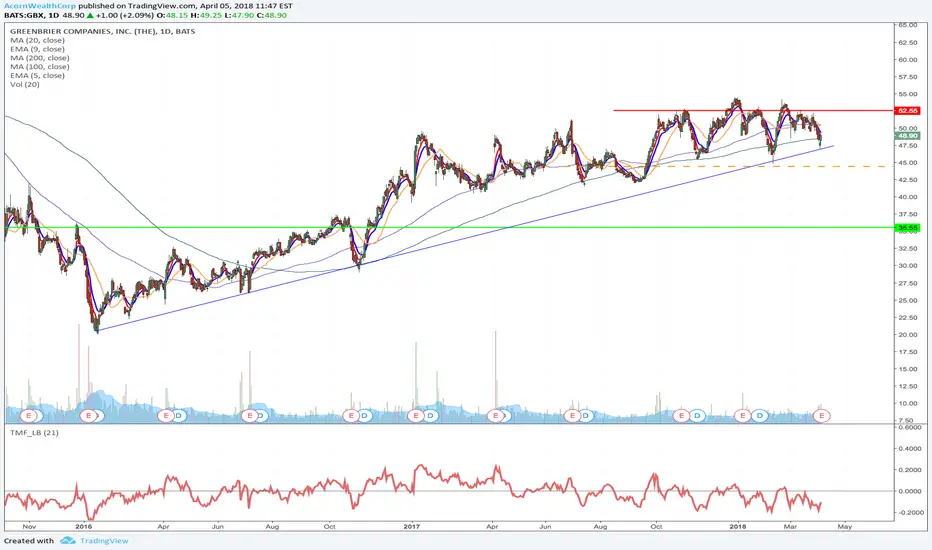Click the red 52.55 price label
This screenshot has width=932, height=550.
pyautogui.click(x=907, y=111)
